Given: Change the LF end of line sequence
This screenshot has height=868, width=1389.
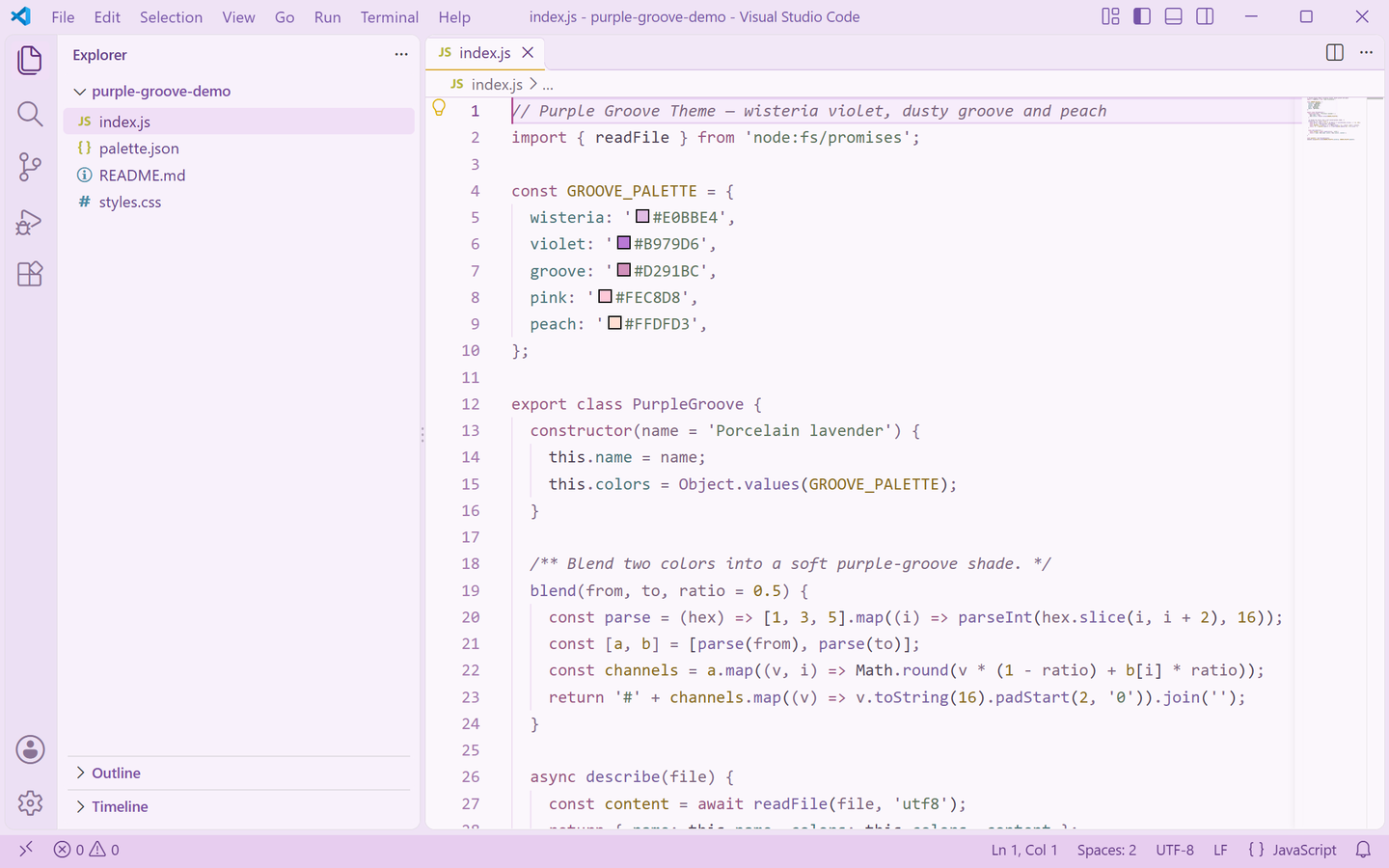Looking at the screenshot, I should click(x=1220, y=850).
